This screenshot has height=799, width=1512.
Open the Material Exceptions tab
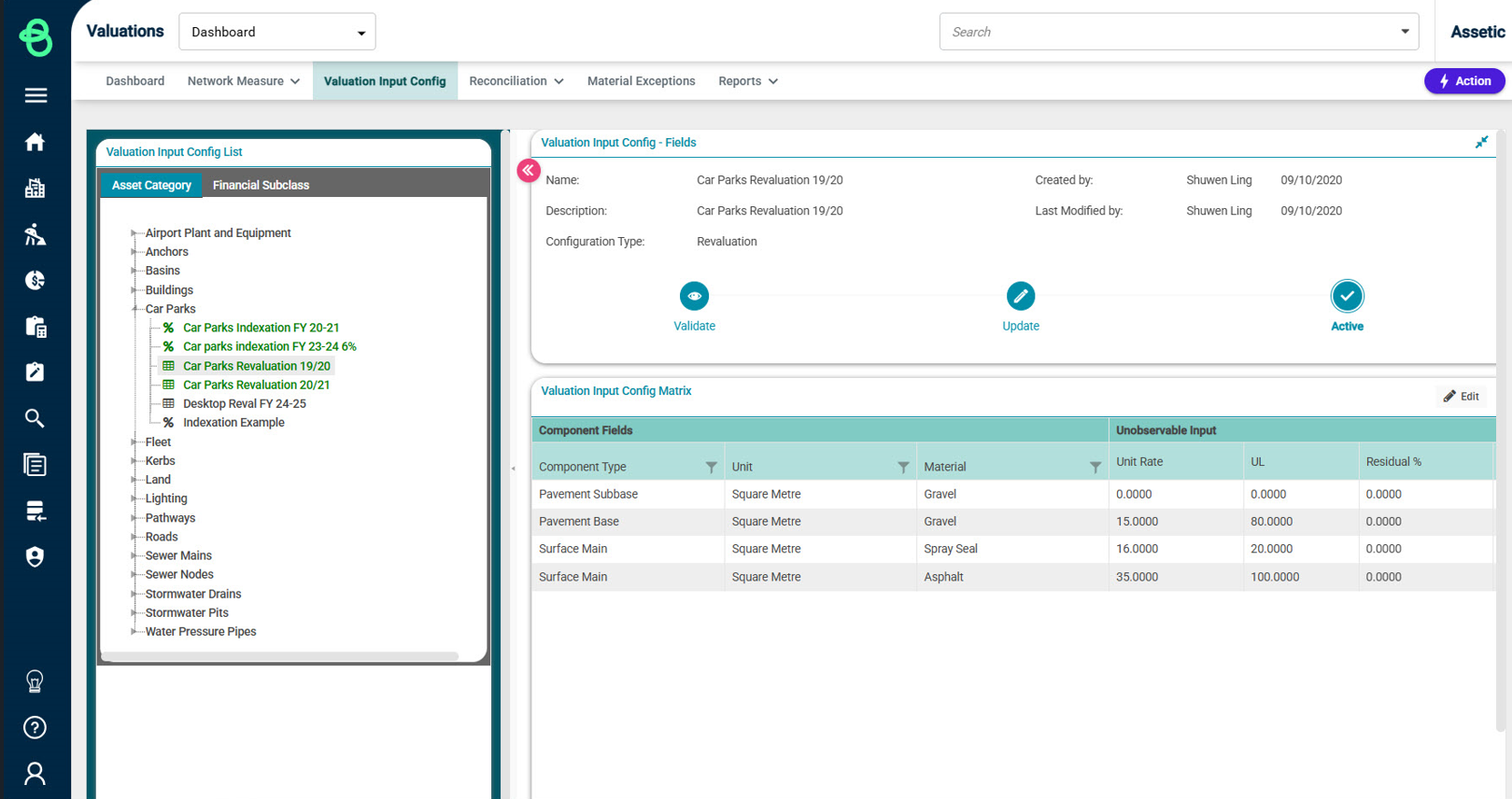point(642,81)
